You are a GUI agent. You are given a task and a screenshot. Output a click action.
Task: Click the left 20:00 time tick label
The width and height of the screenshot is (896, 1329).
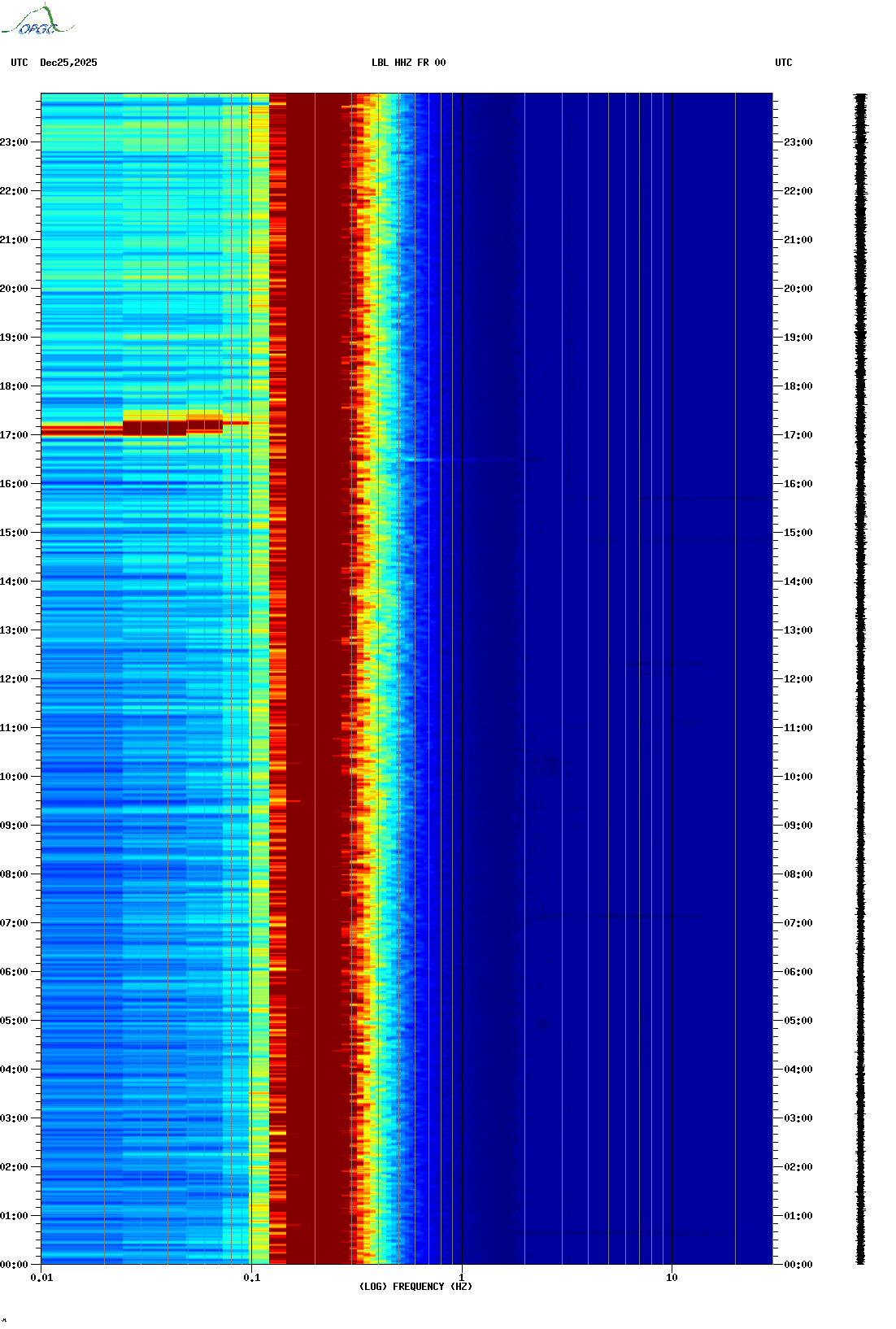[14, 289]
